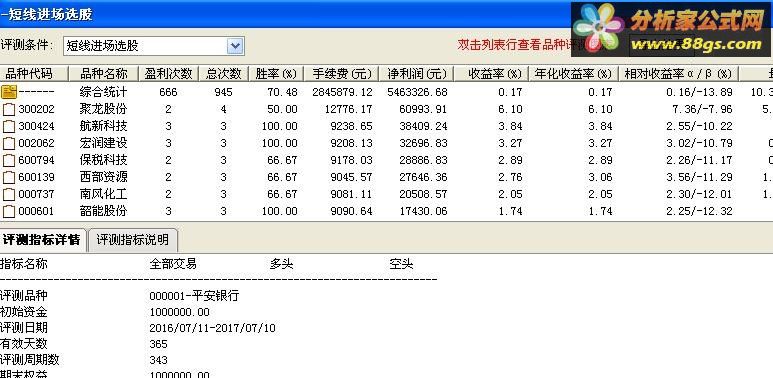The height and width of the screenshot is (378, 773).
Task: Select the 聚龙股份 stock name cell
Action: 104,109
